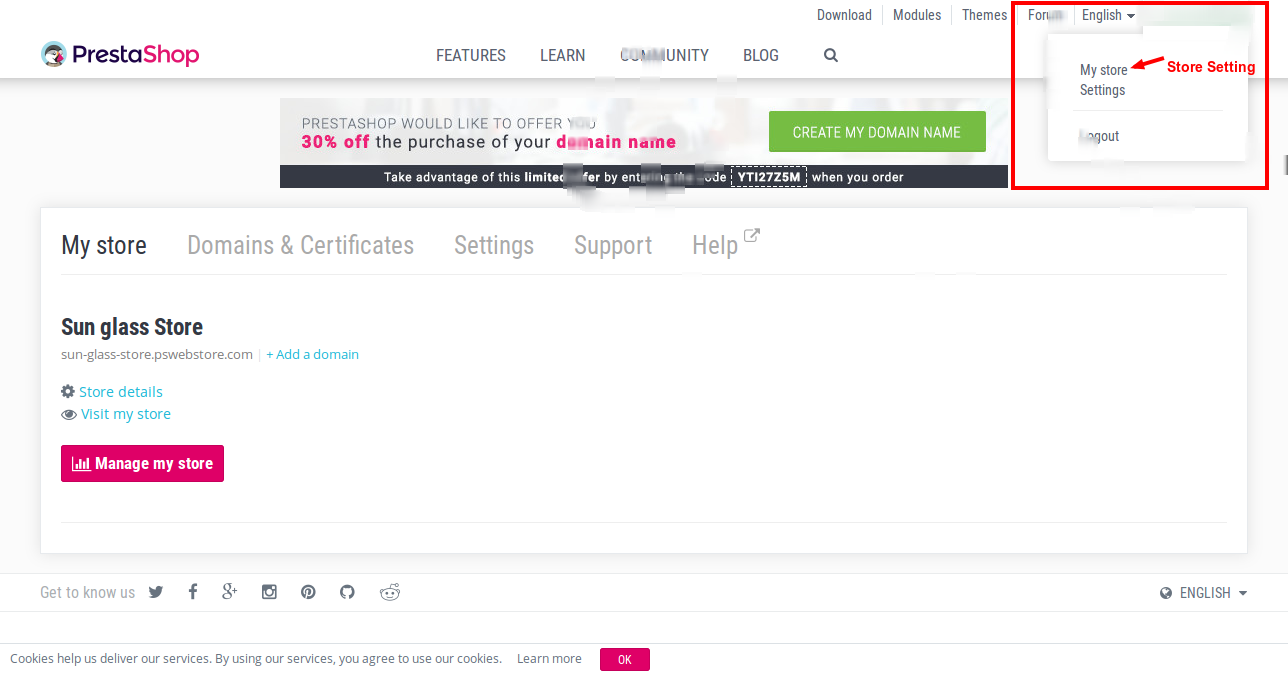Open PrestaShop's Twitter page icon

pos(156,592)
